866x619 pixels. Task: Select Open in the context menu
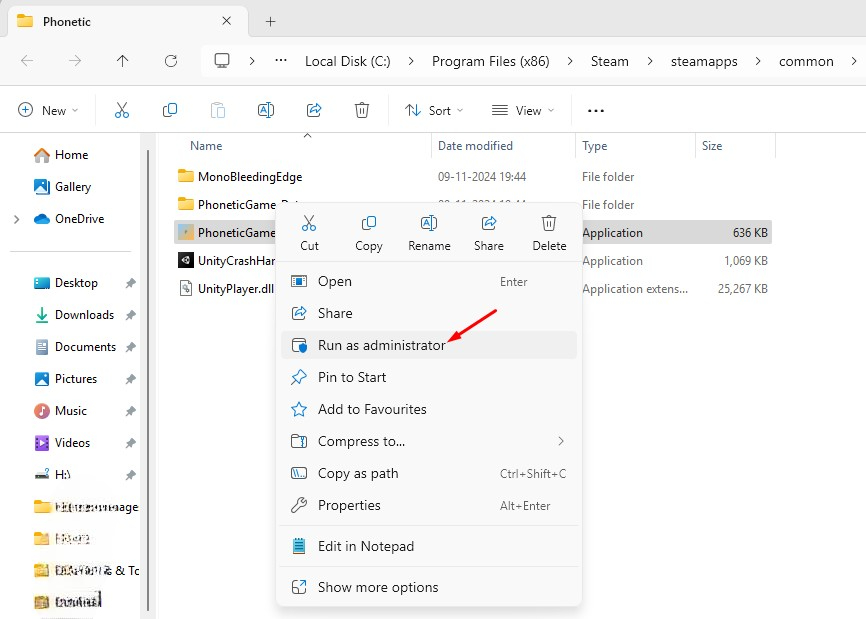tap(429, 282)
